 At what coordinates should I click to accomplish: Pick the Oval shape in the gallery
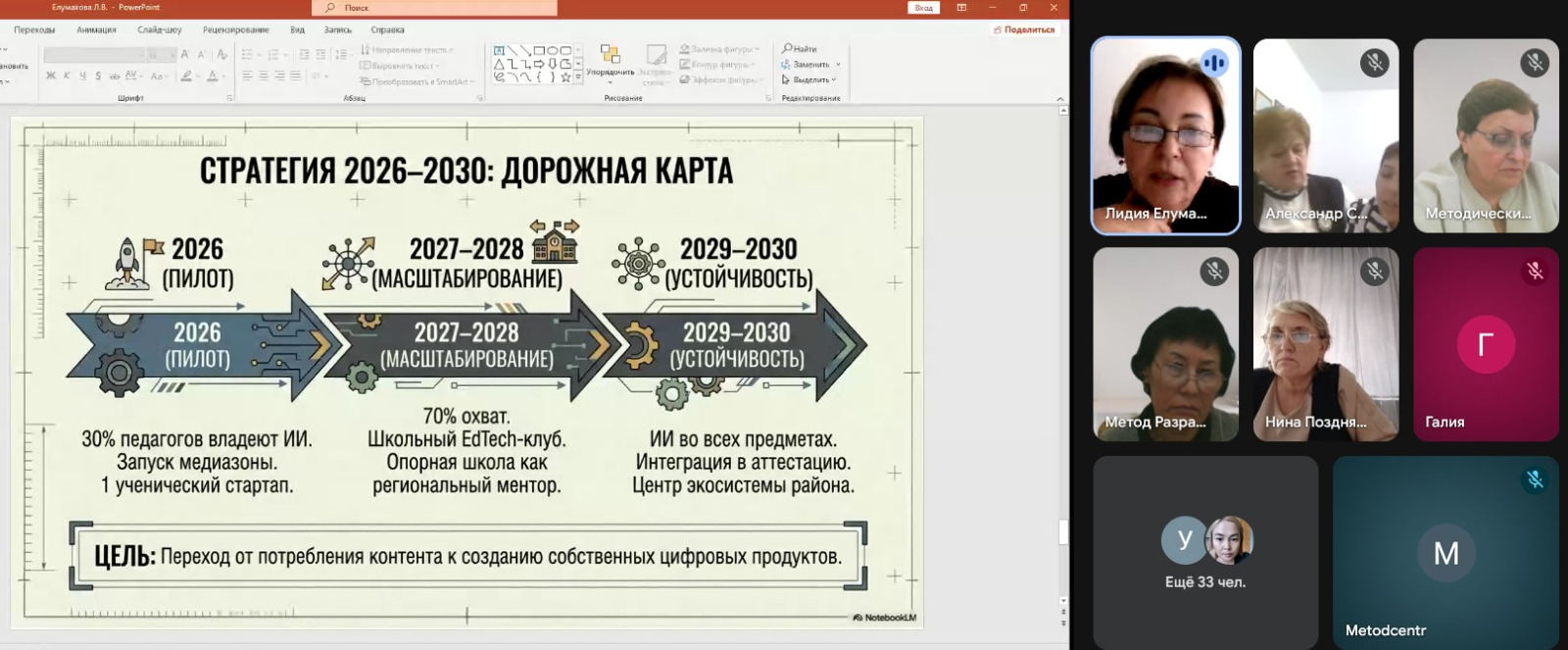coord(552,50)
